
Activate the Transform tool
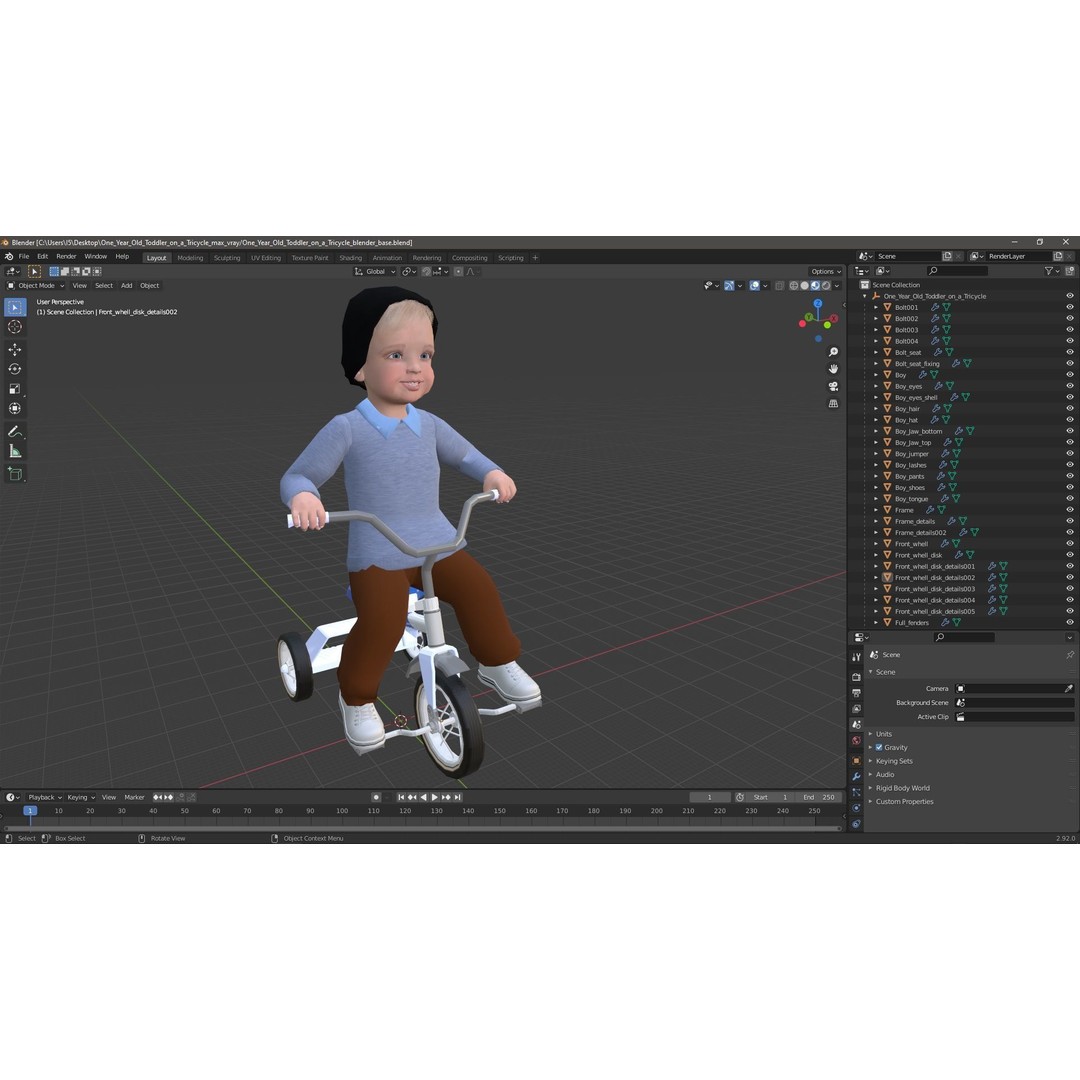14,408
